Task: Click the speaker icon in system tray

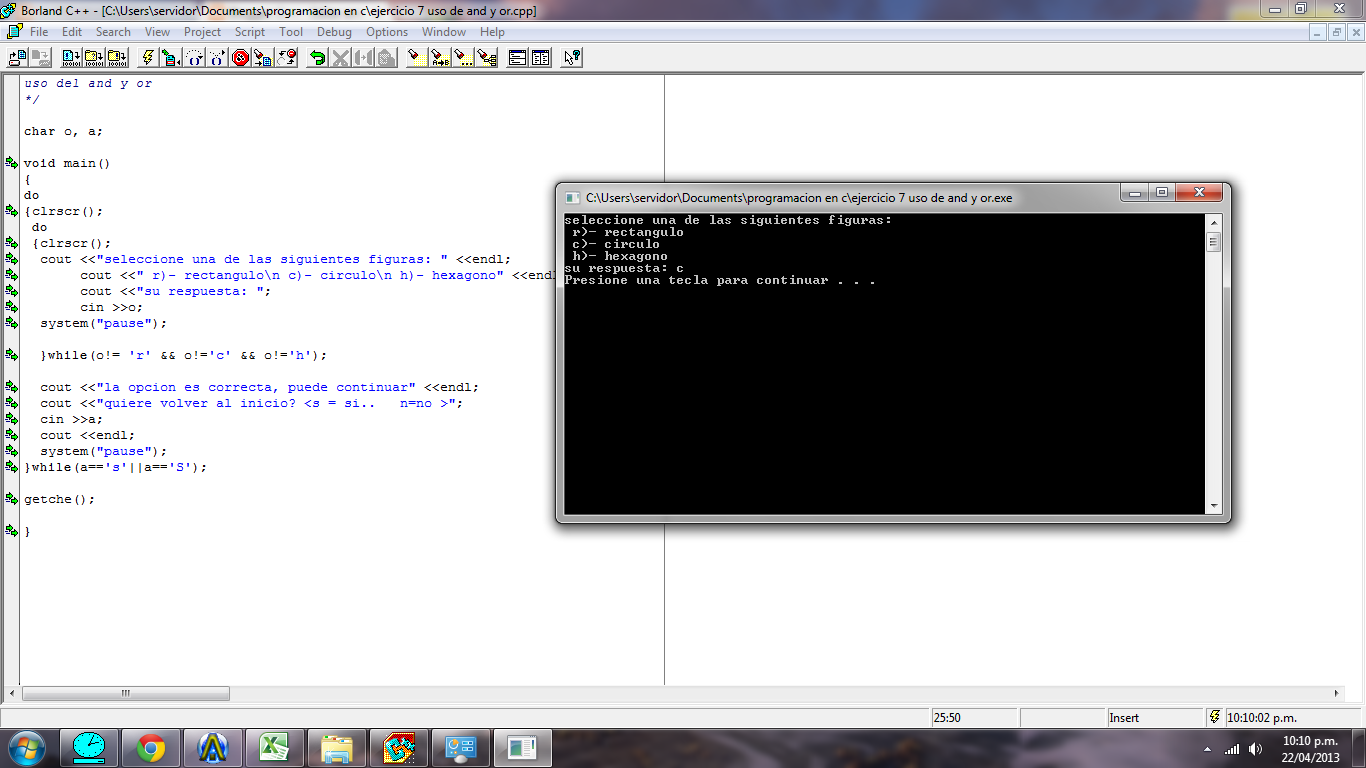Action: [1254, 750]
